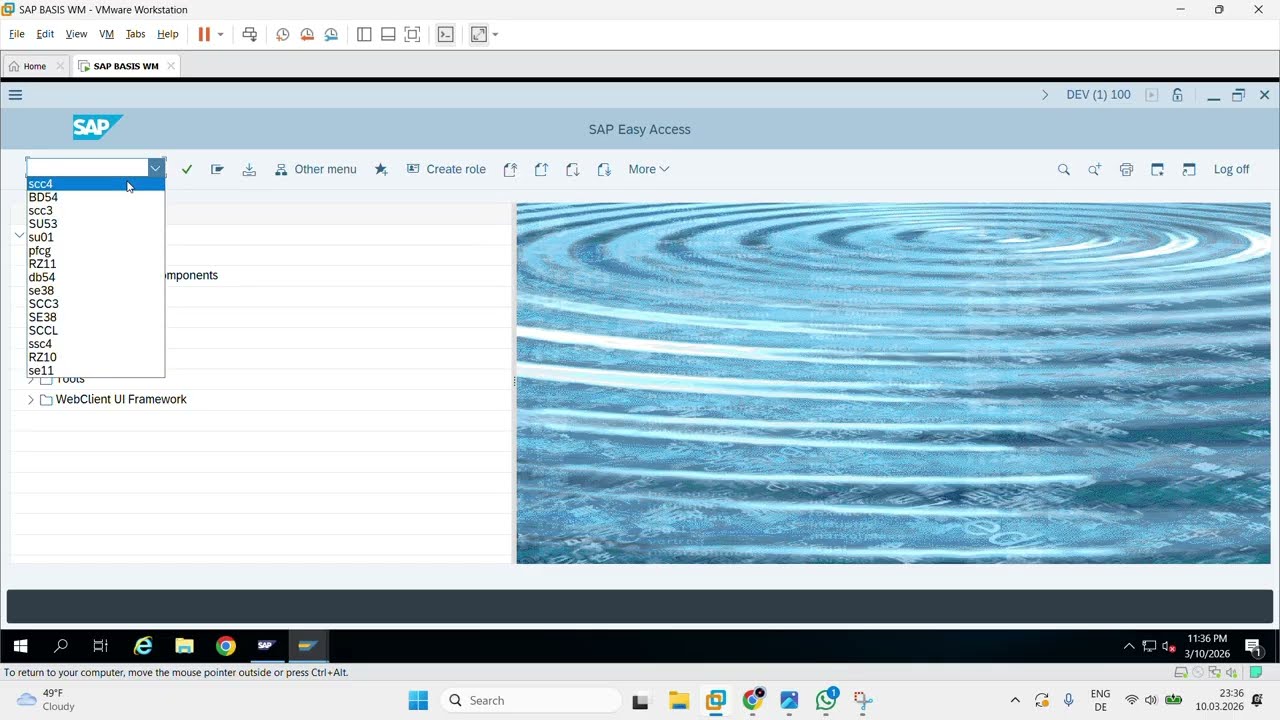This screenshot has width=1280, height=720.
Task: Choose su01 in the history list
Action: 96,237
